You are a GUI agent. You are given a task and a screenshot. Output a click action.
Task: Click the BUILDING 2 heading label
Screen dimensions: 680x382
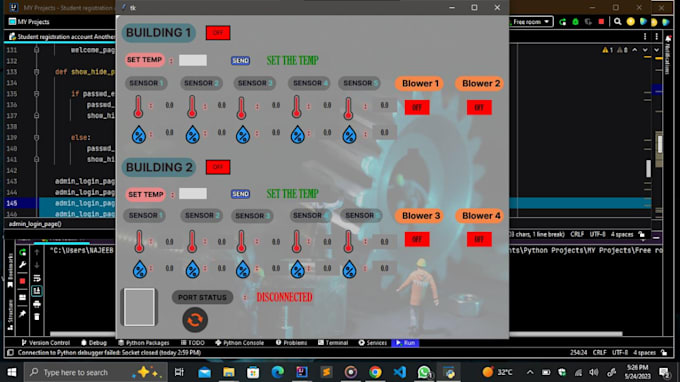(x=159, y=167)
